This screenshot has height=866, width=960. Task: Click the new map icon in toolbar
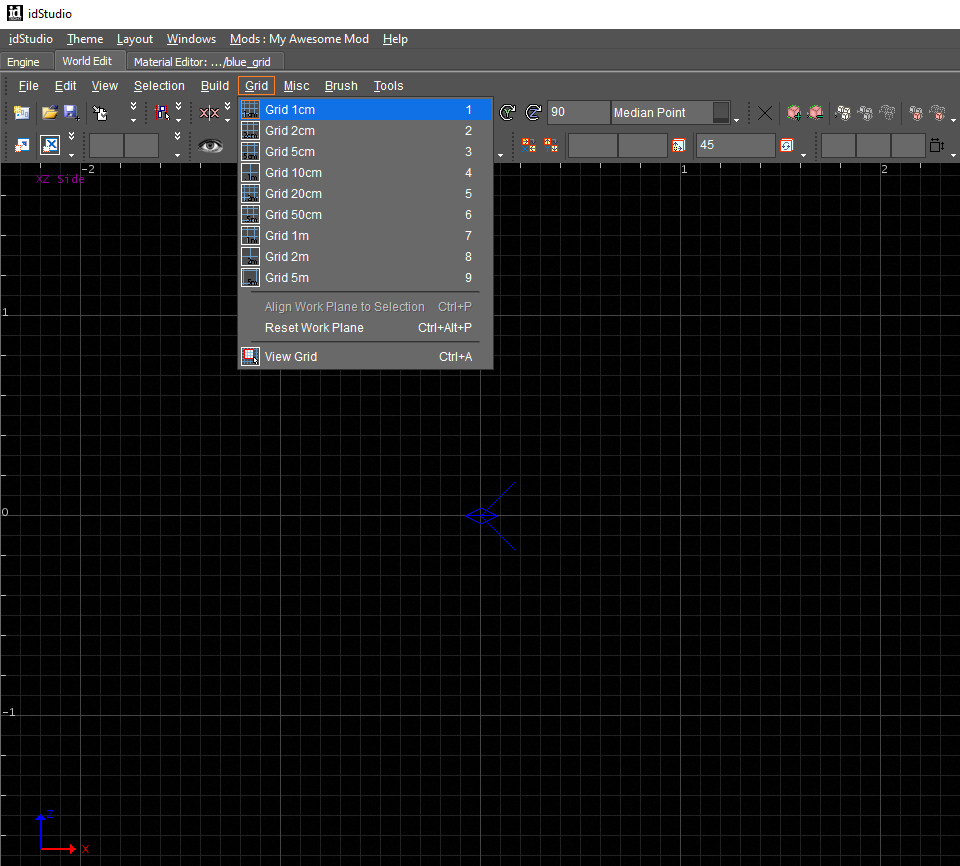(21, 113)
